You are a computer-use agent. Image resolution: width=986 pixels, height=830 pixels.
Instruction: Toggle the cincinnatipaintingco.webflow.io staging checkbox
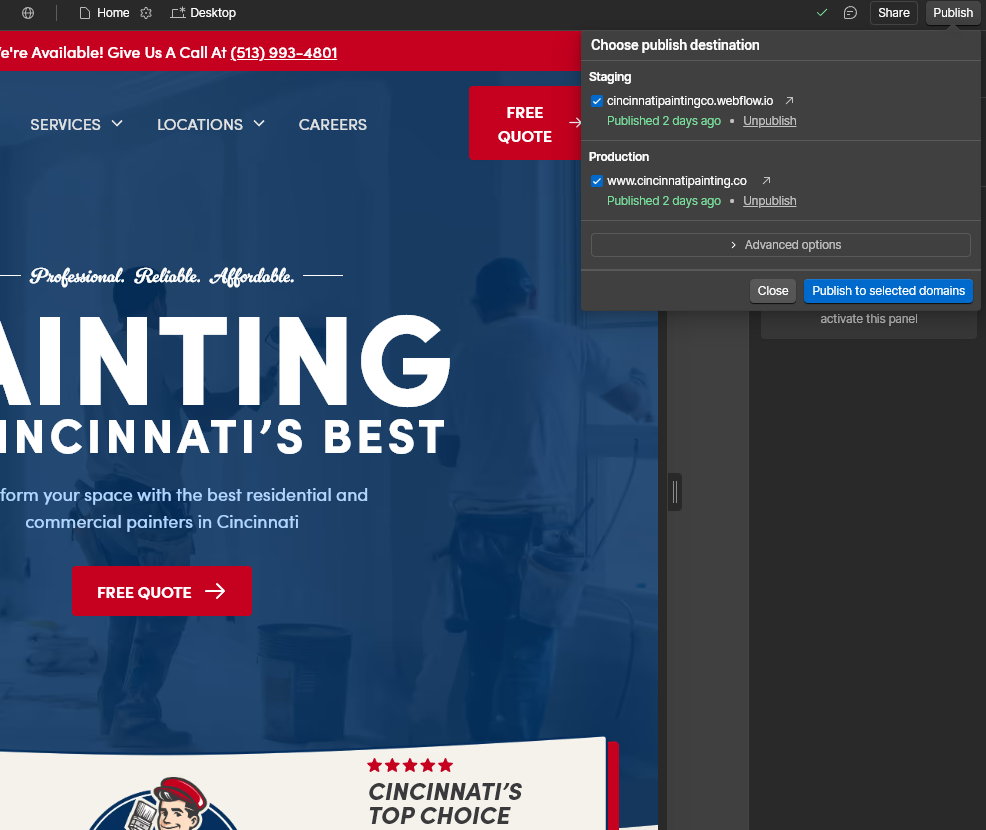click(597, 101)
